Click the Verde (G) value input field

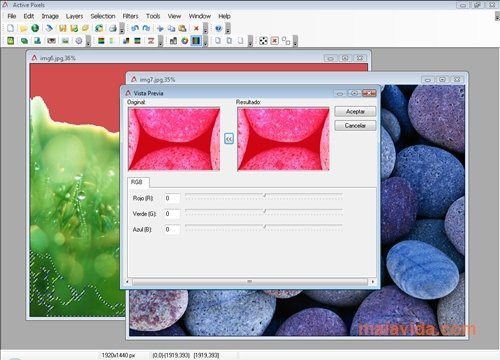pyautogui.click(x=172, y=214)
